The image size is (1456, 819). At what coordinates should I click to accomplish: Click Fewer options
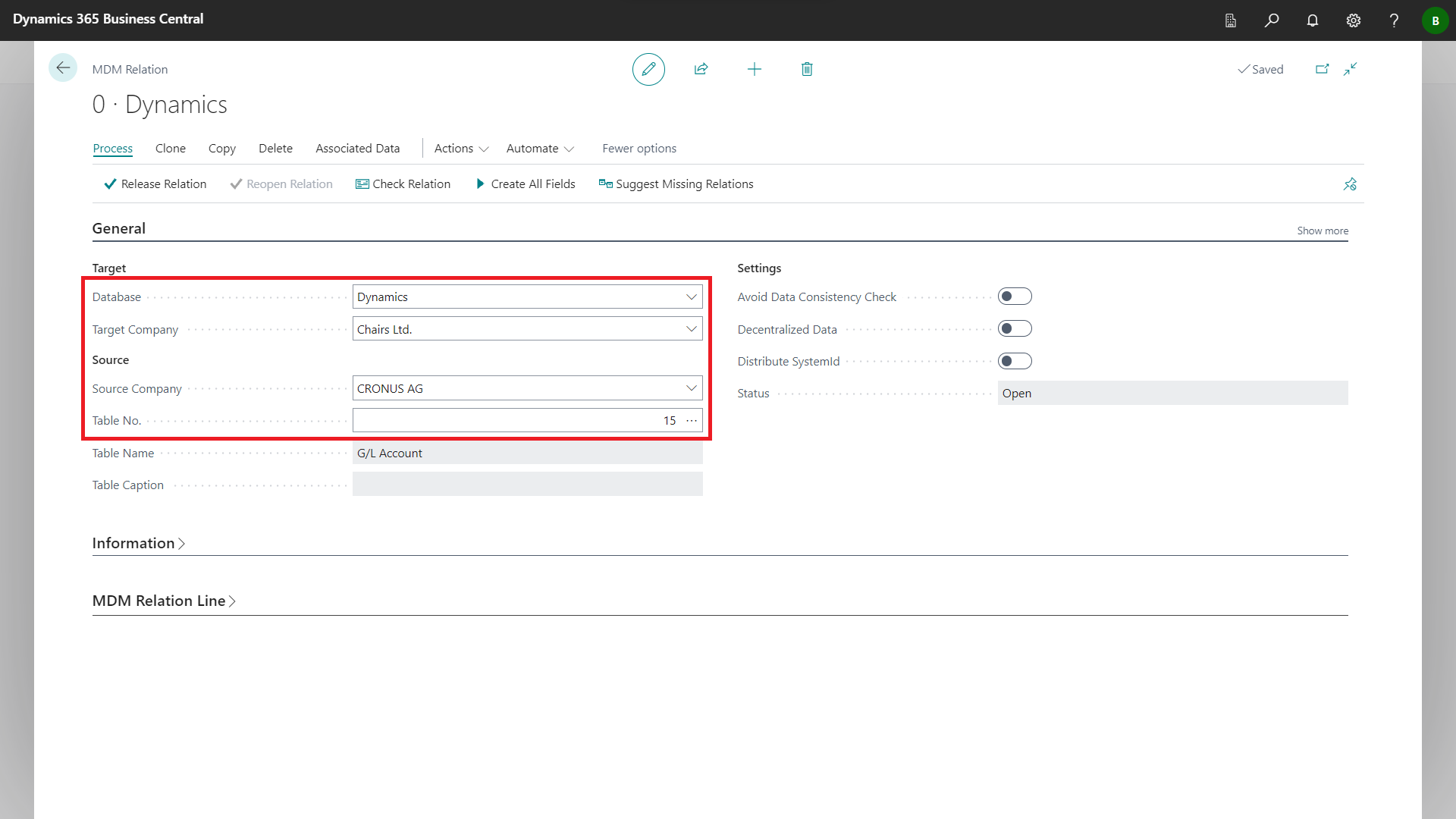(x=639, y=149)
